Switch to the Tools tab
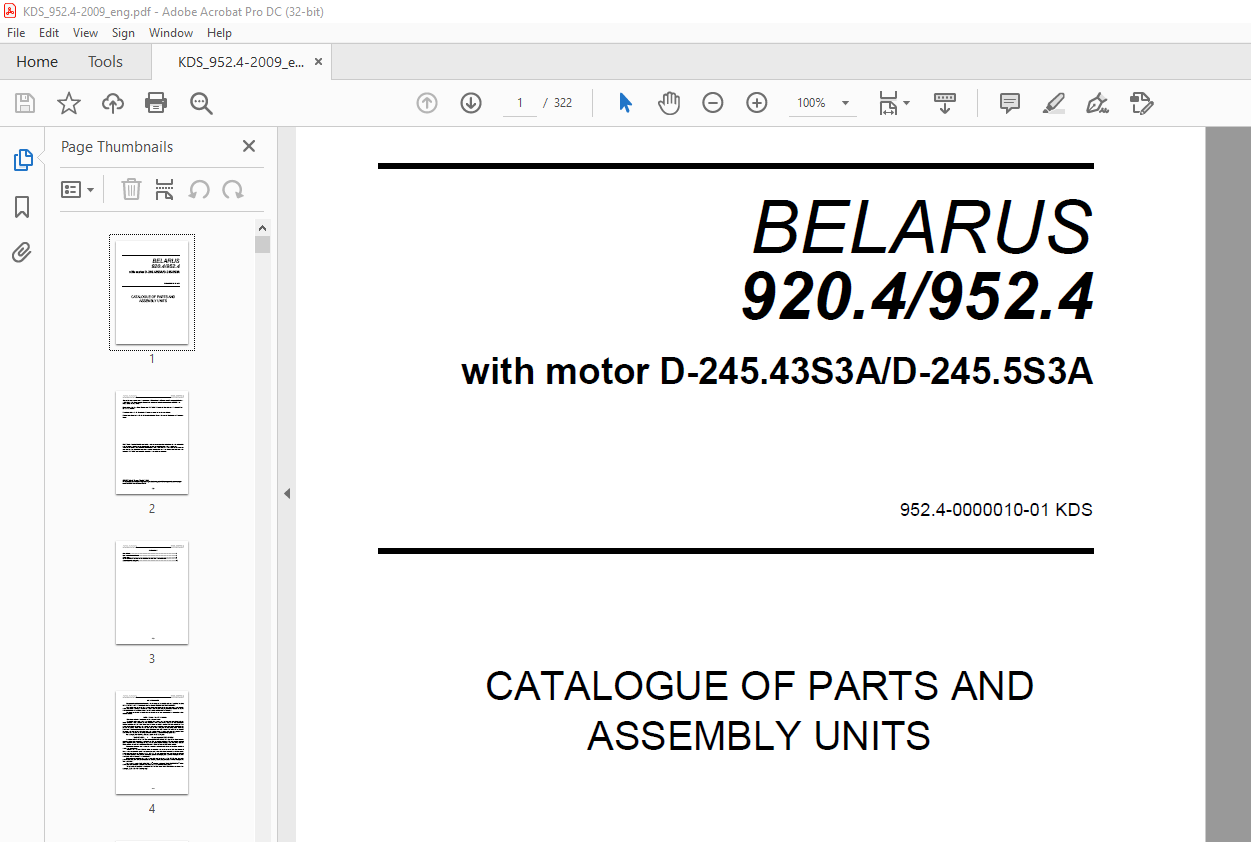The width and height of the screenshot is (1251, 842). pos(105,62)
